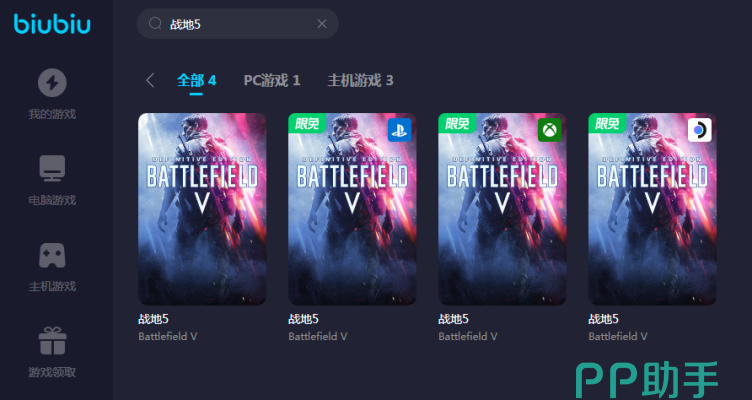Click Battlefield V subtitle under fourth card
The width and height of the screenshot is (752, 400).
pyautogui.click(x=618, y=336)
